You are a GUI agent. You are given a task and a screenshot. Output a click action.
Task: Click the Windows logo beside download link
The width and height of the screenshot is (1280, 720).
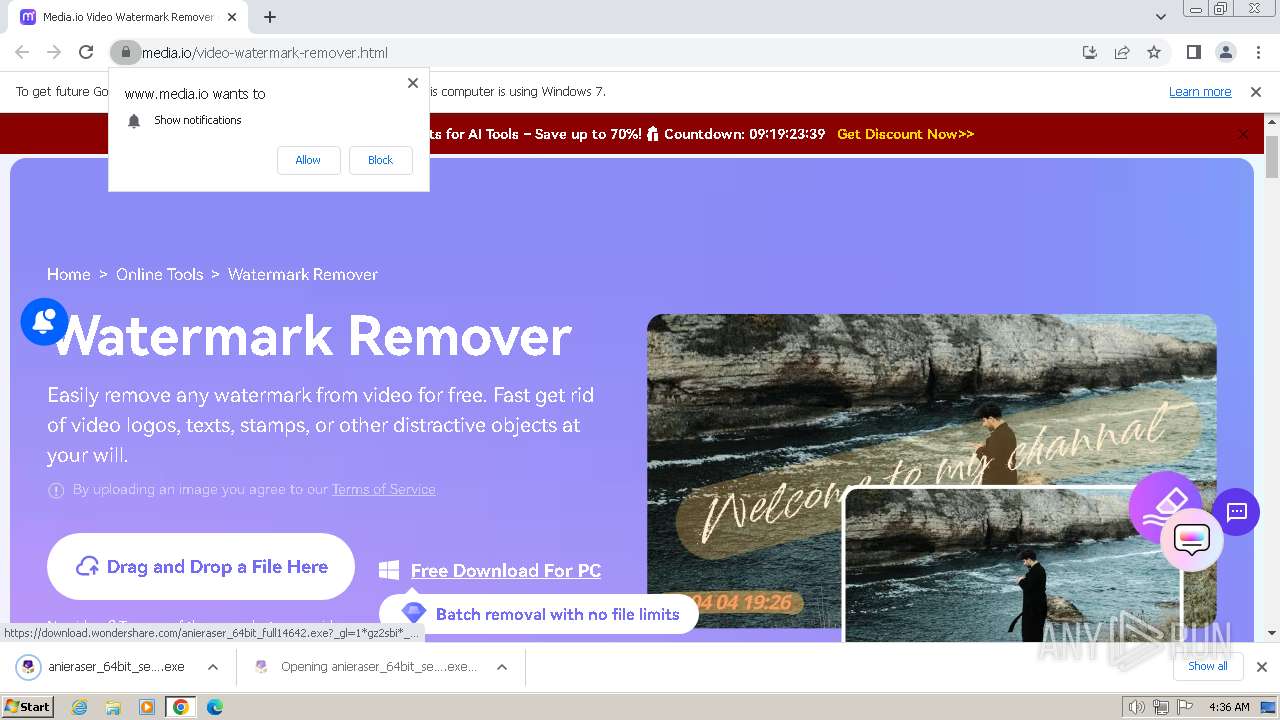(x=389, y=570)
